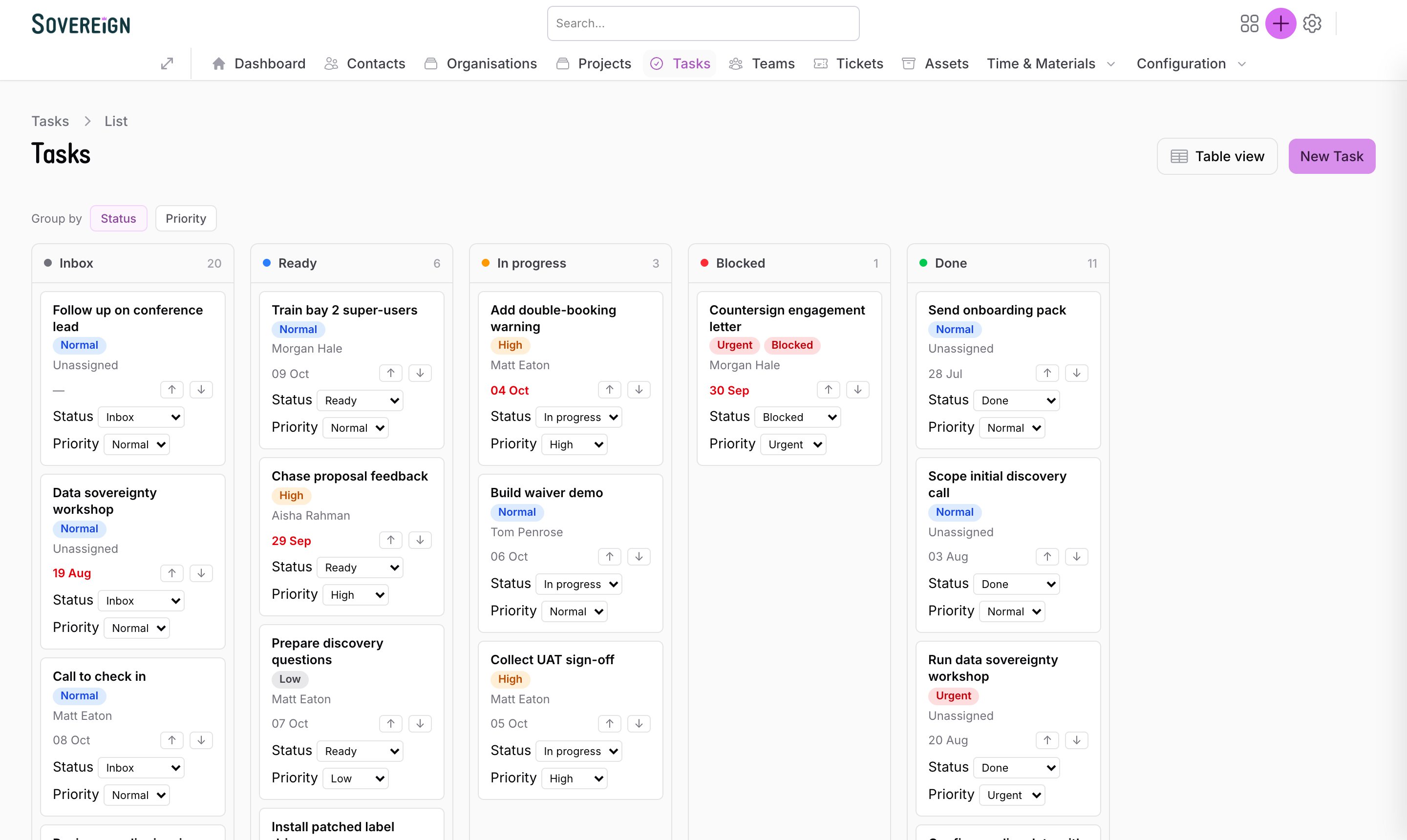The width and height of the screenshot is (1407, 840).
Task: Expand the Time & Materials menu
Action: pyautogui.click(x=1051, y=63)
